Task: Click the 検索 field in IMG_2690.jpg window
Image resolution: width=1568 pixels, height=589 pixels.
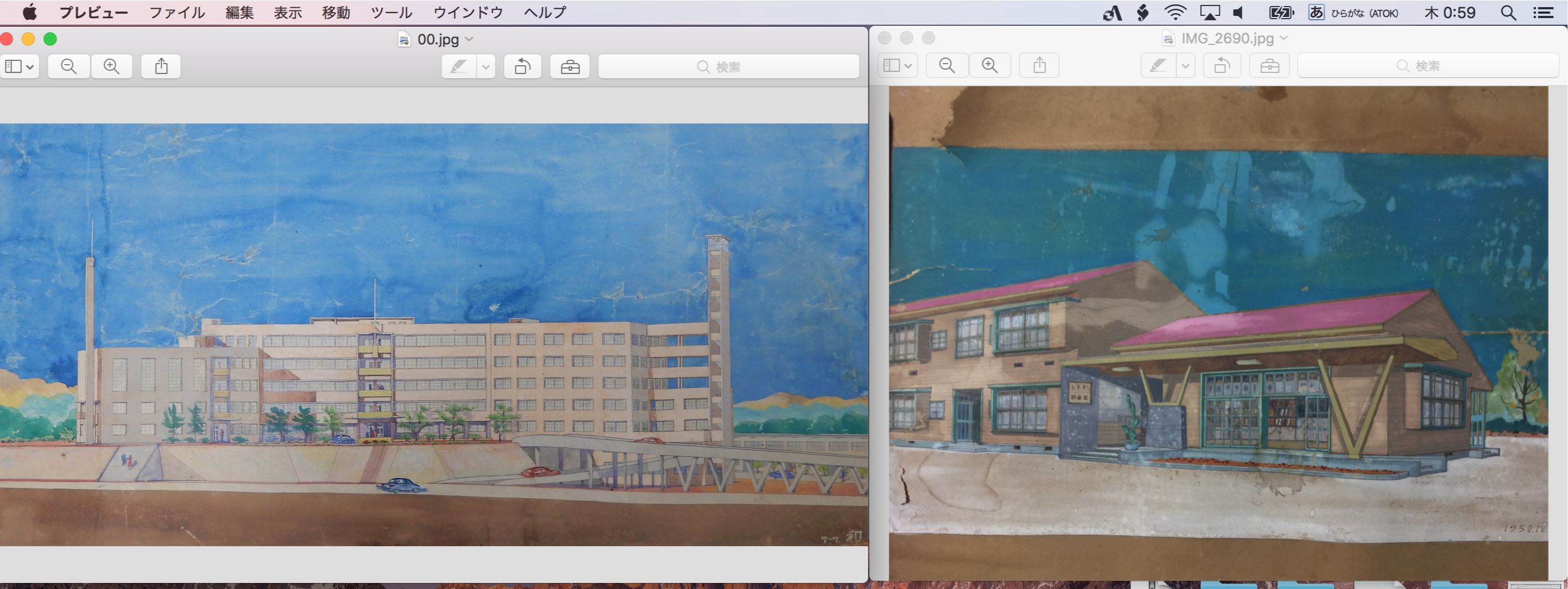Action: pyautogui.click(x=1428, y=66)
